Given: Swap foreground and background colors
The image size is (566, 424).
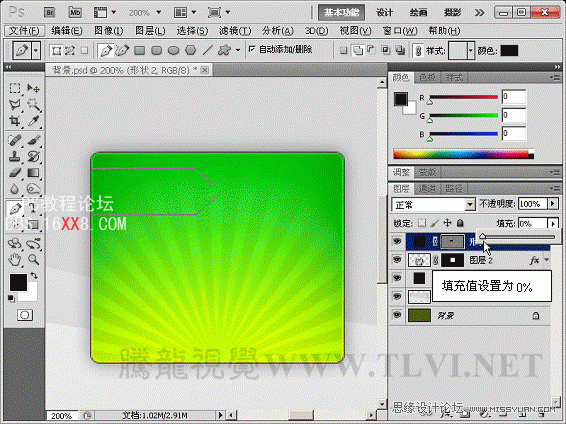Looking at the screenshot, I should (34, 276).
